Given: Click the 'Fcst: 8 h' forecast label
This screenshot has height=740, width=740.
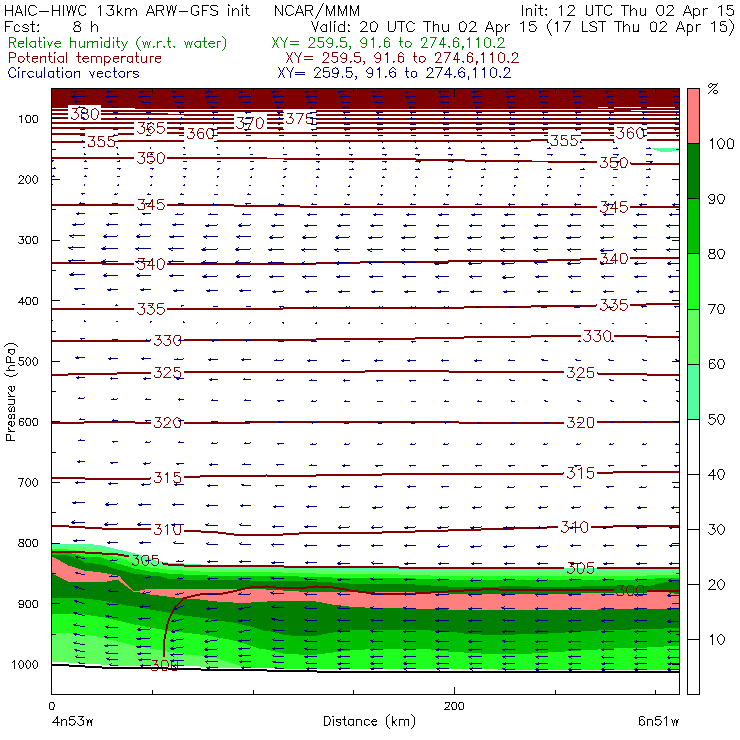Looking at the screenshot, I should pos(51,27).
